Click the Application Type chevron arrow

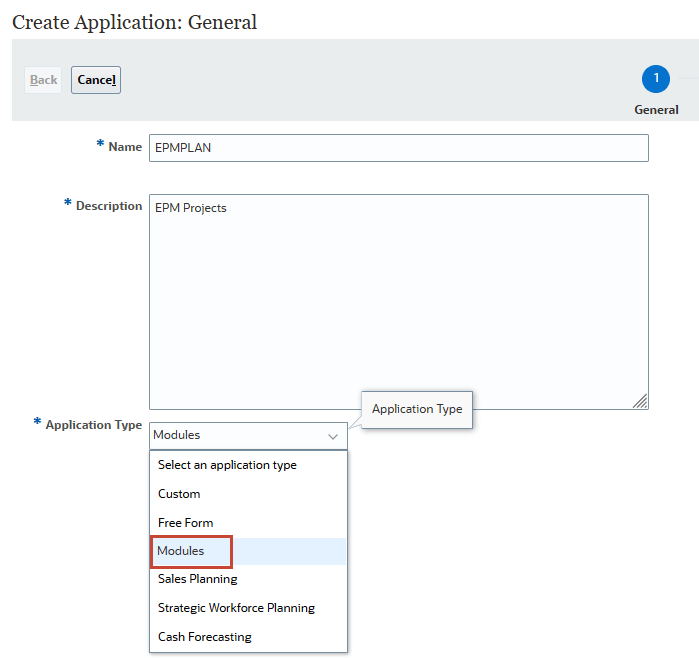pyautogui.click(x=333, y=436)
